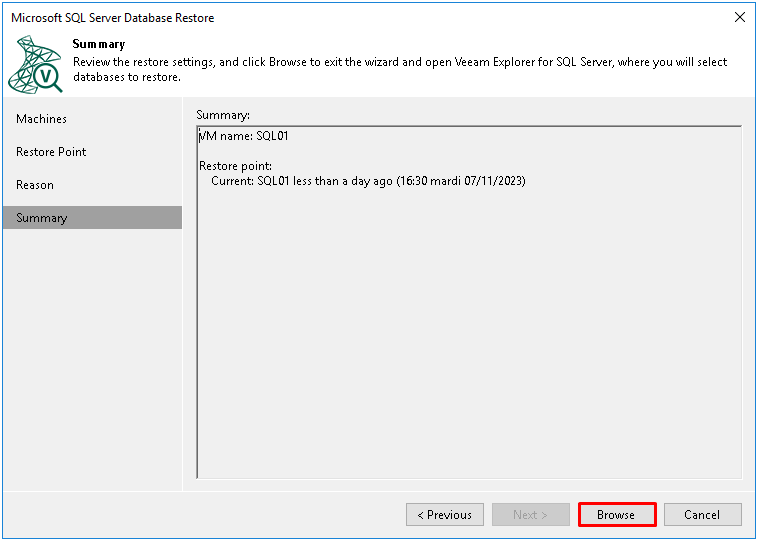Select the Machines wizard step
The image size is (759, 541).
tap(42, 119)
